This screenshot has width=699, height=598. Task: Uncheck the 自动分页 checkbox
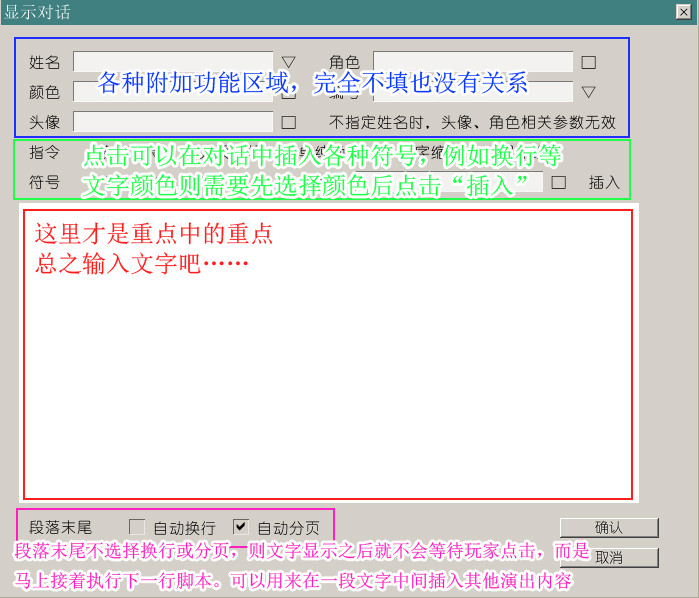(x=241, y=527)
